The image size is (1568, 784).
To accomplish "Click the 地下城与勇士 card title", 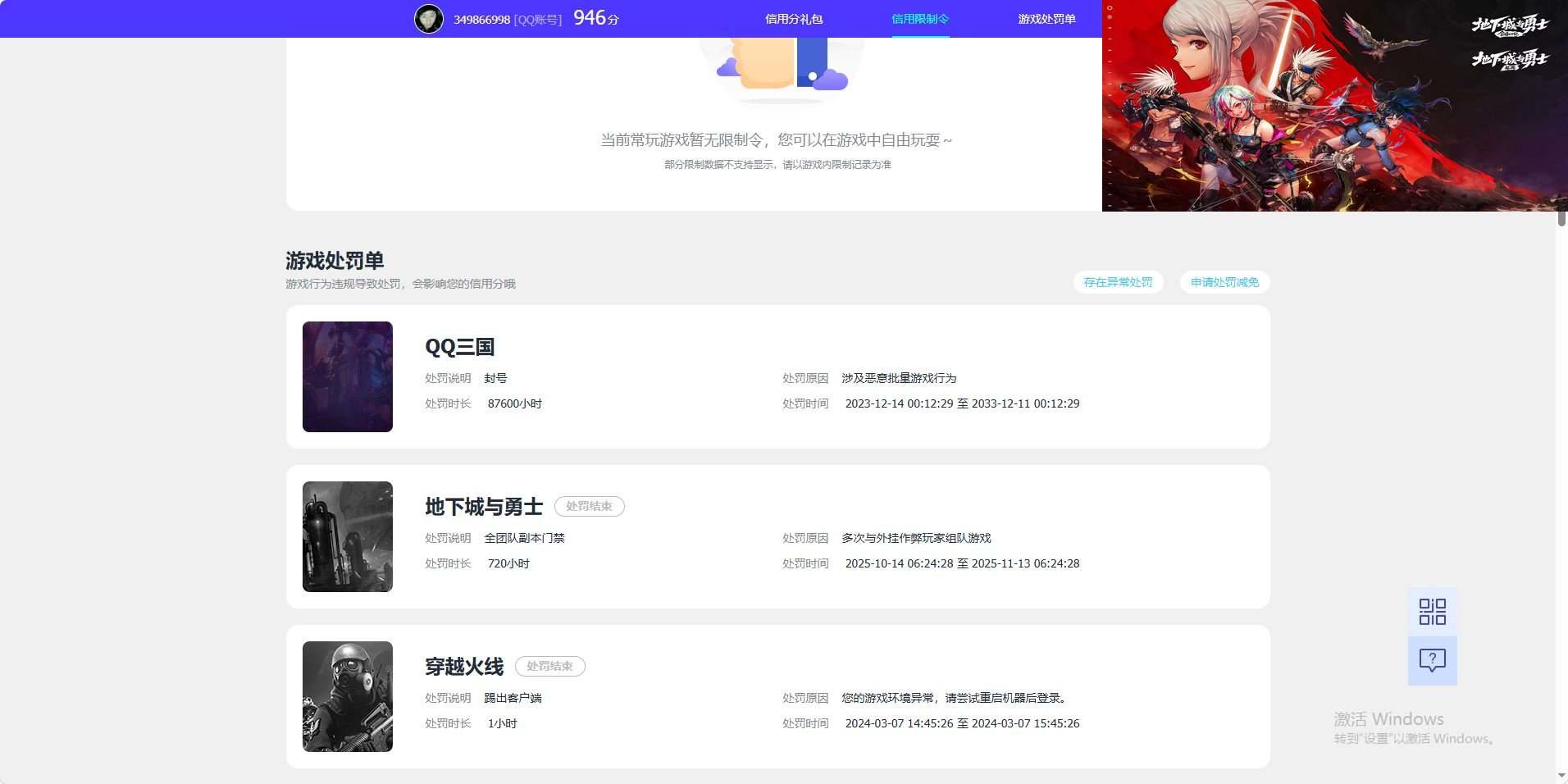I will [x=484, y=507].
